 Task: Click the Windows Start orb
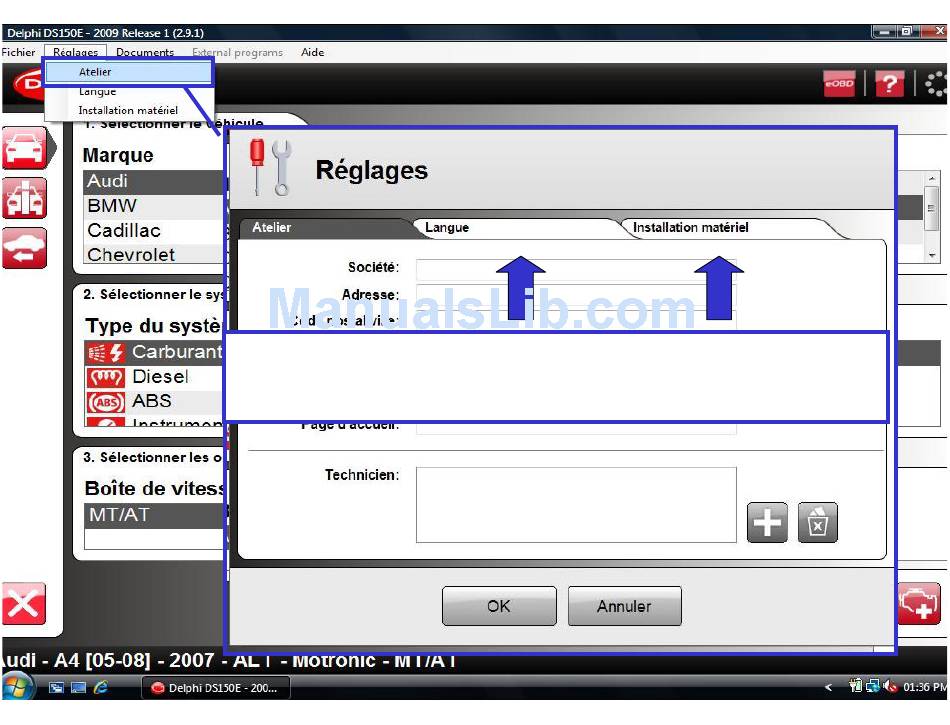(16, 687)
